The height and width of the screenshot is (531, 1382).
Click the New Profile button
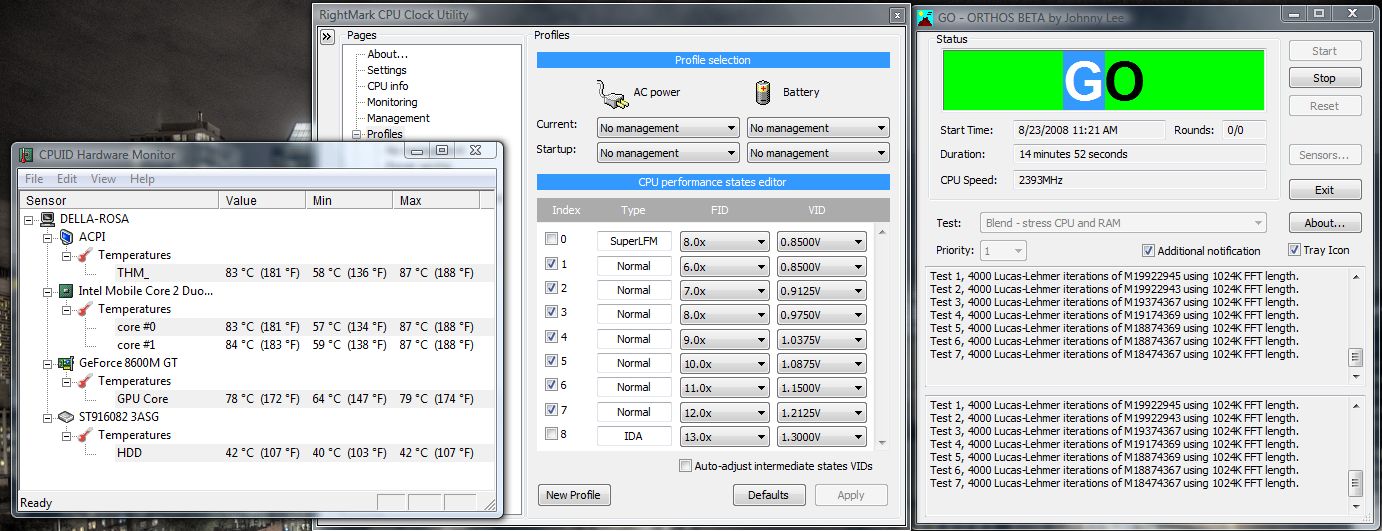coord(573,495)
